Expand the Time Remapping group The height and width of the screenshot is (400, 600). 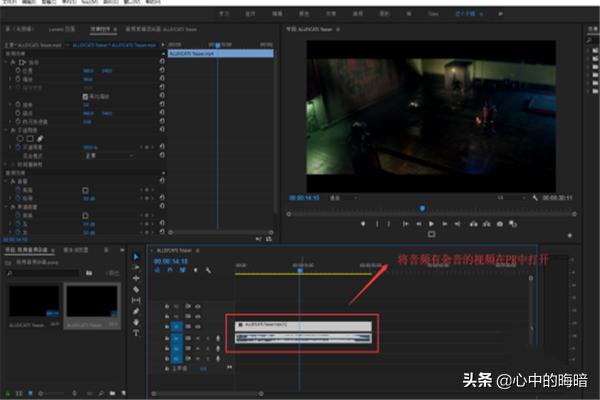6,164
